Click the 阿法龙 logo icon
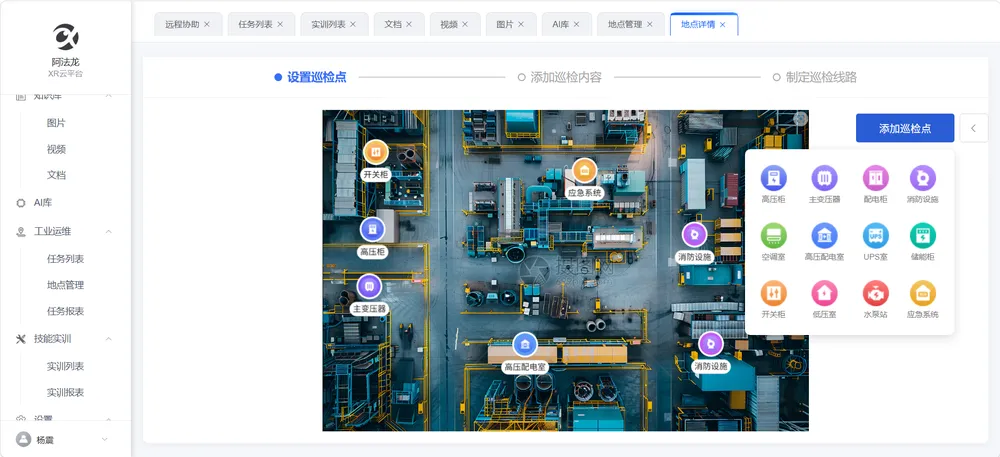The height and width of the screenshot is (457, 1000). [66, 37]
